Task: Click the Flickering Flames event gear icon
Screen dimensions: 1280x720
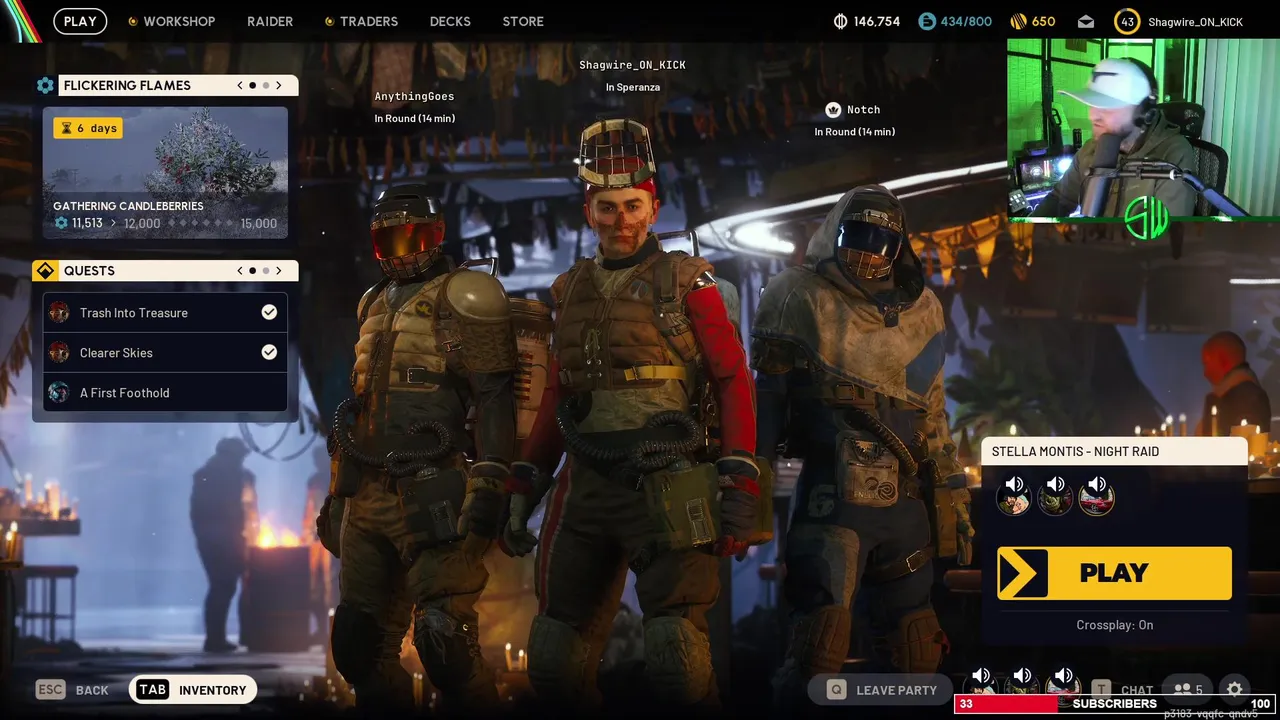Action: click(x=45, y=85)
